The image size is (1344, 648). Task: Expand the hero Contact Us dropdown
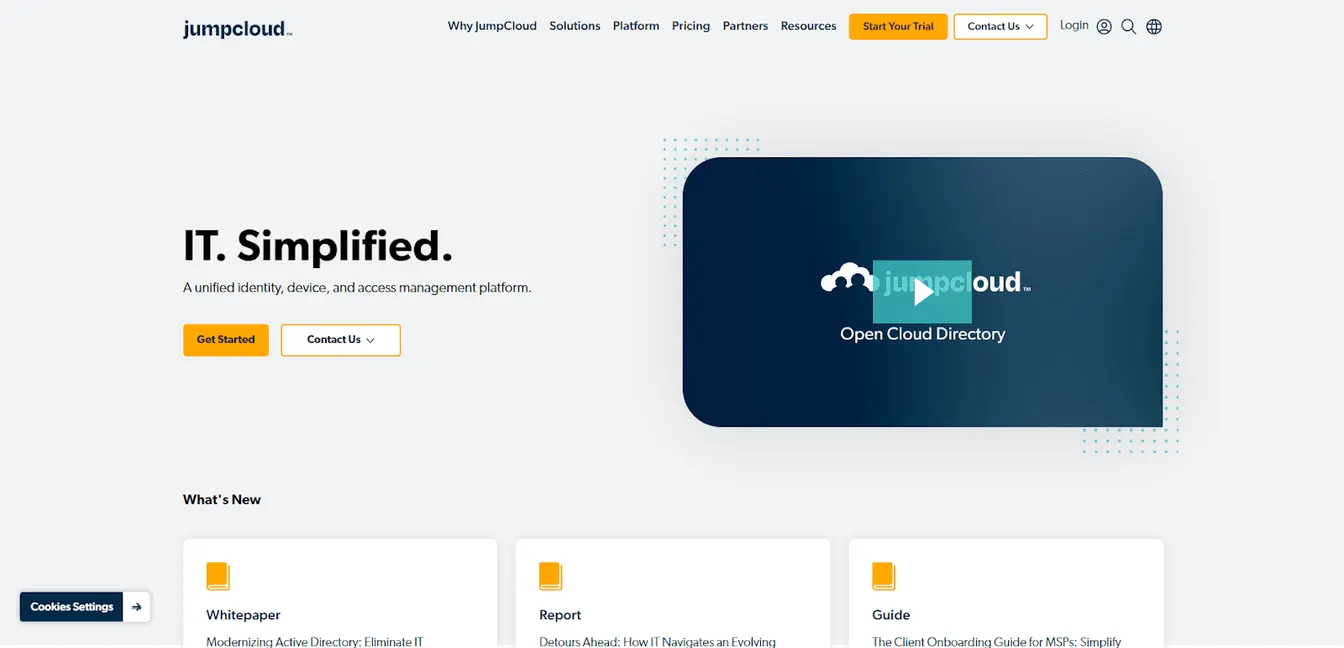click(341, 340)
